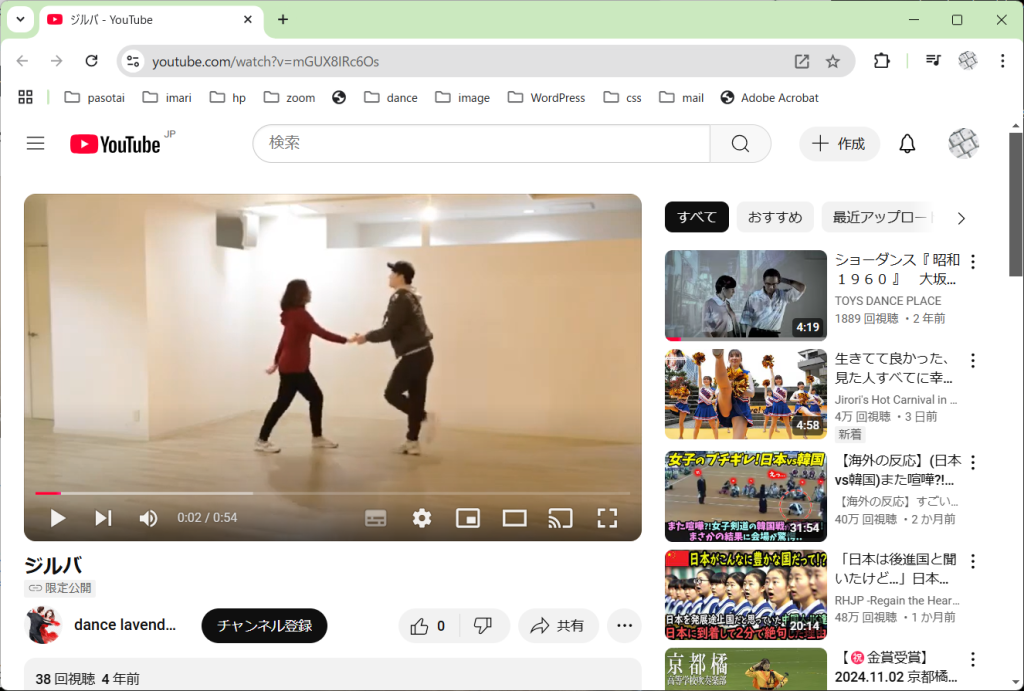Screen dimensions: 1024x691
Task: Open options for 海外の反応 日本vs韓国 video
Action: click(x=973, y=462)
